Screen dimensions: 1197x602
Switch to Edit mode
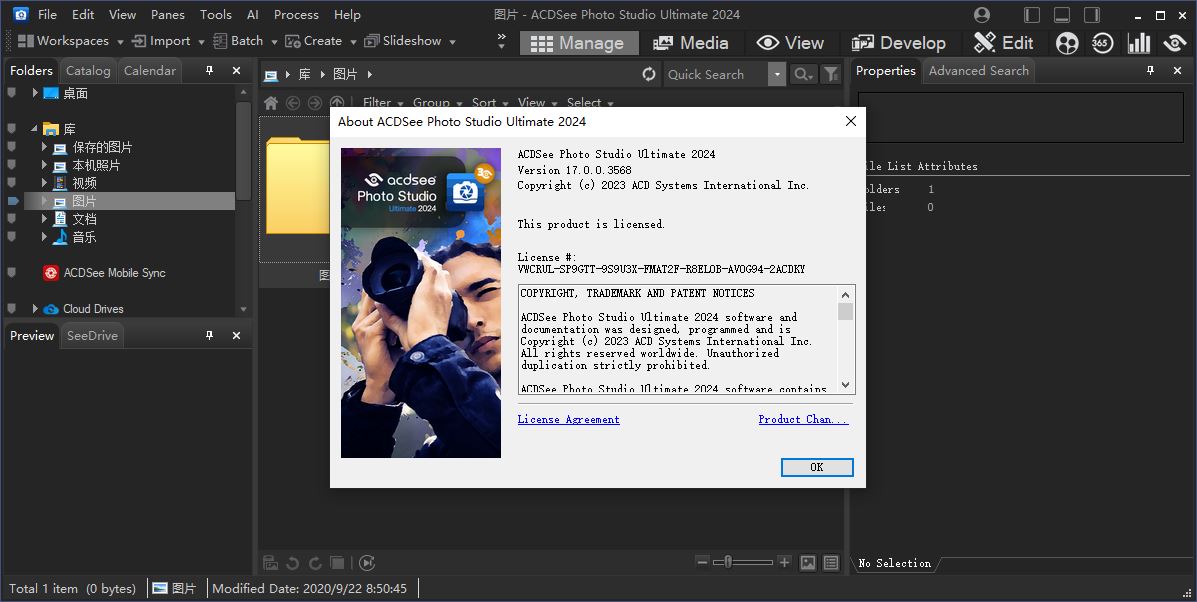1003,43
